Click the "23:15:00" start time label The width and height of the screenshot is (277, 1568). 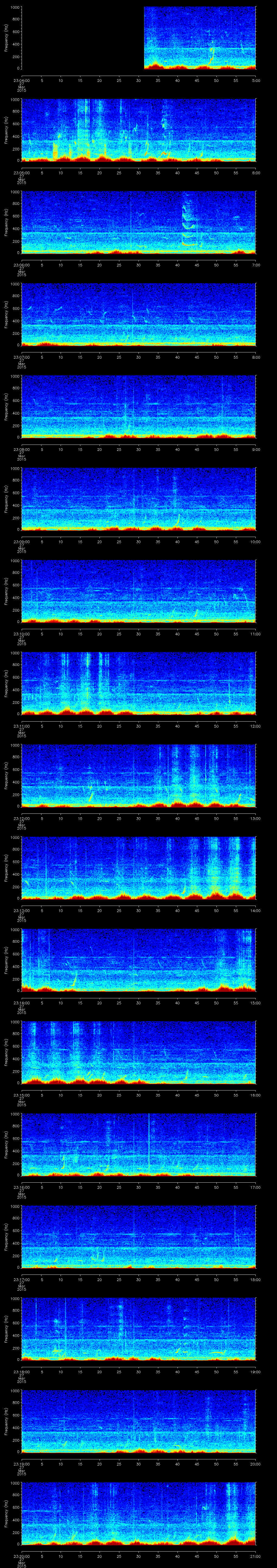(22, 1095)
